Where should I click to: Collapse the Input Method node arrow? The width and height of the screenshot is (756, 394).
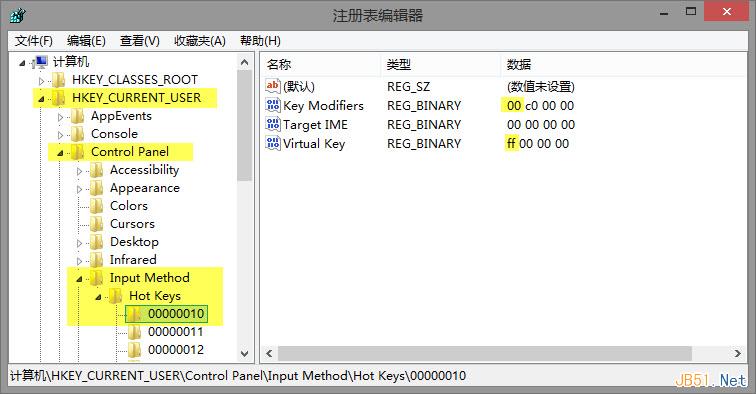coord(80,279)
